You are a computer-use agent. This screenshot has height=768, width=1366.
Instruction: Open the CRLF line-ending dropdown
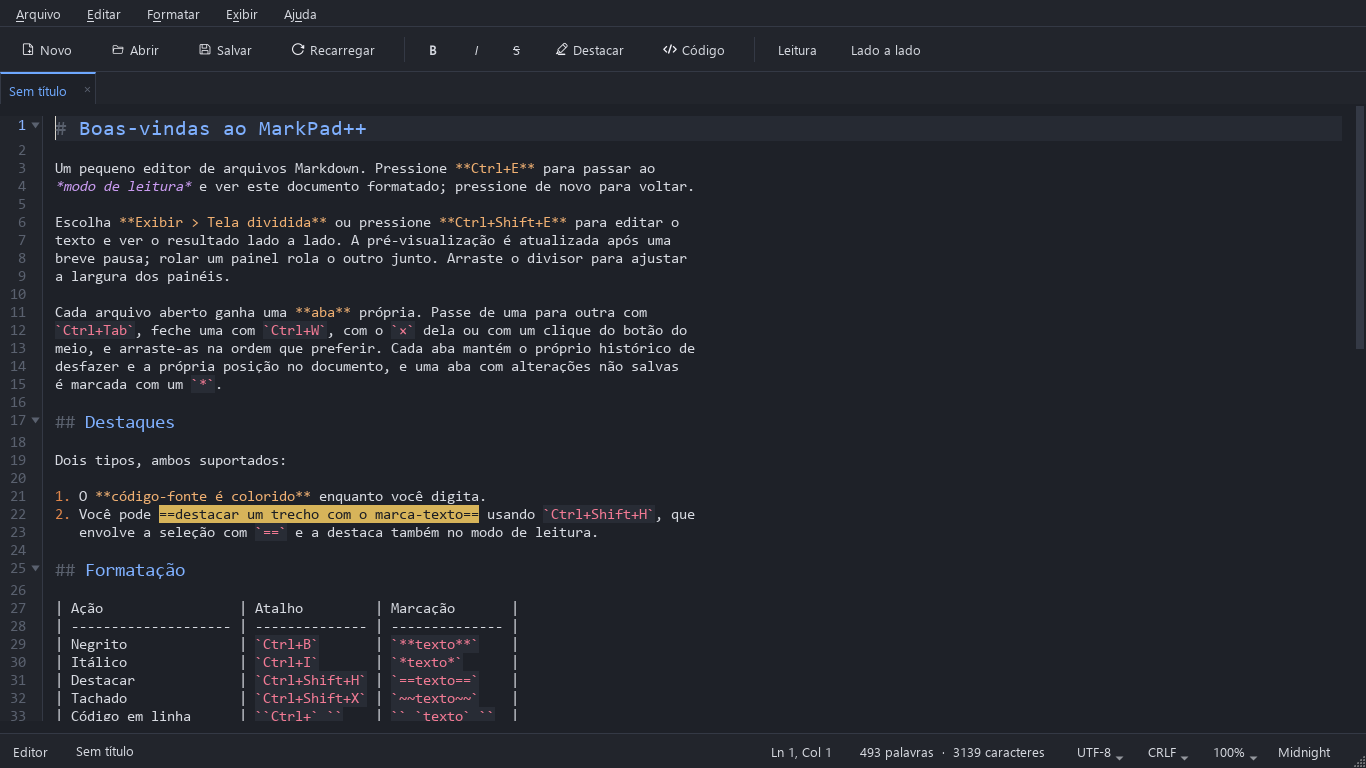(1168, 752)
